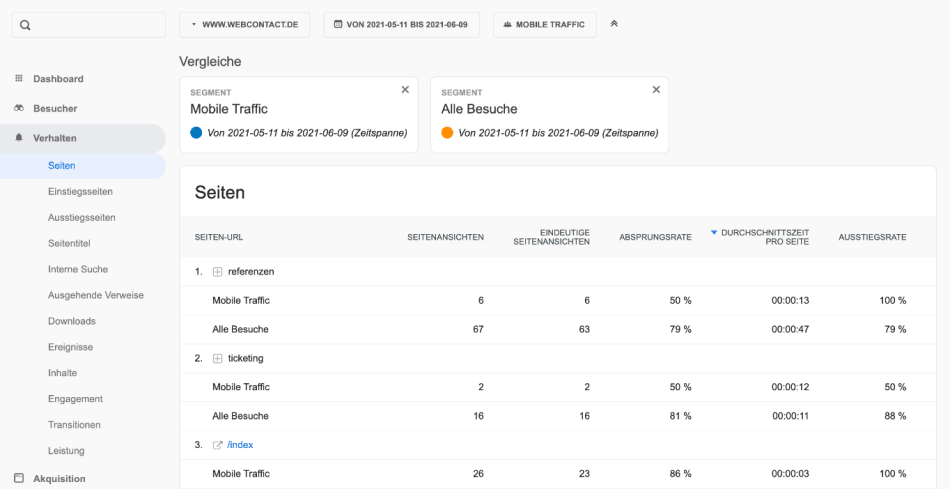Open Engagement report
950x489 pixels.
point(75,399)
